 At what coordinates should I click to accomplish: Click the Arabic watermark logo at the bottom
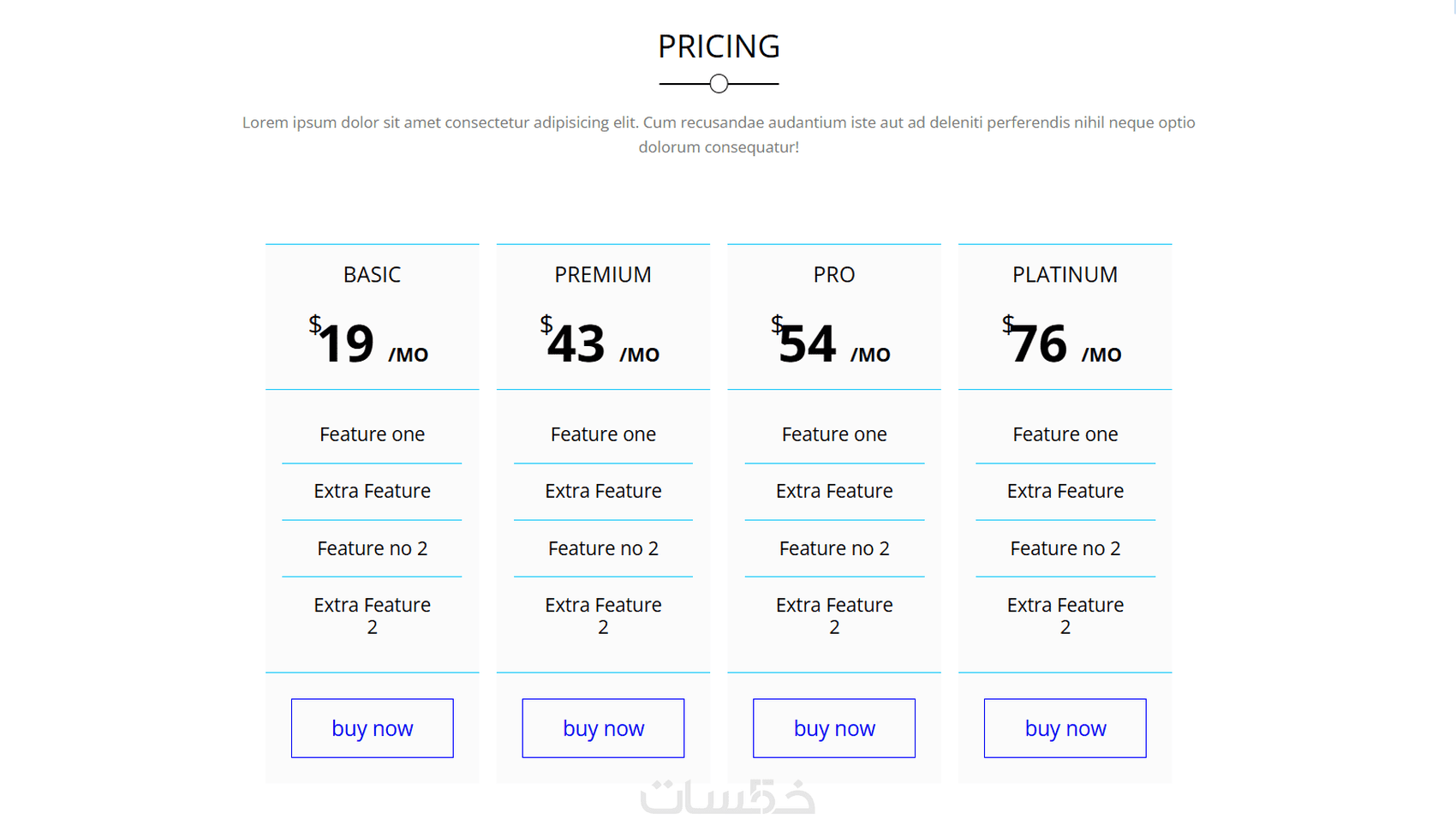[727, 798]
